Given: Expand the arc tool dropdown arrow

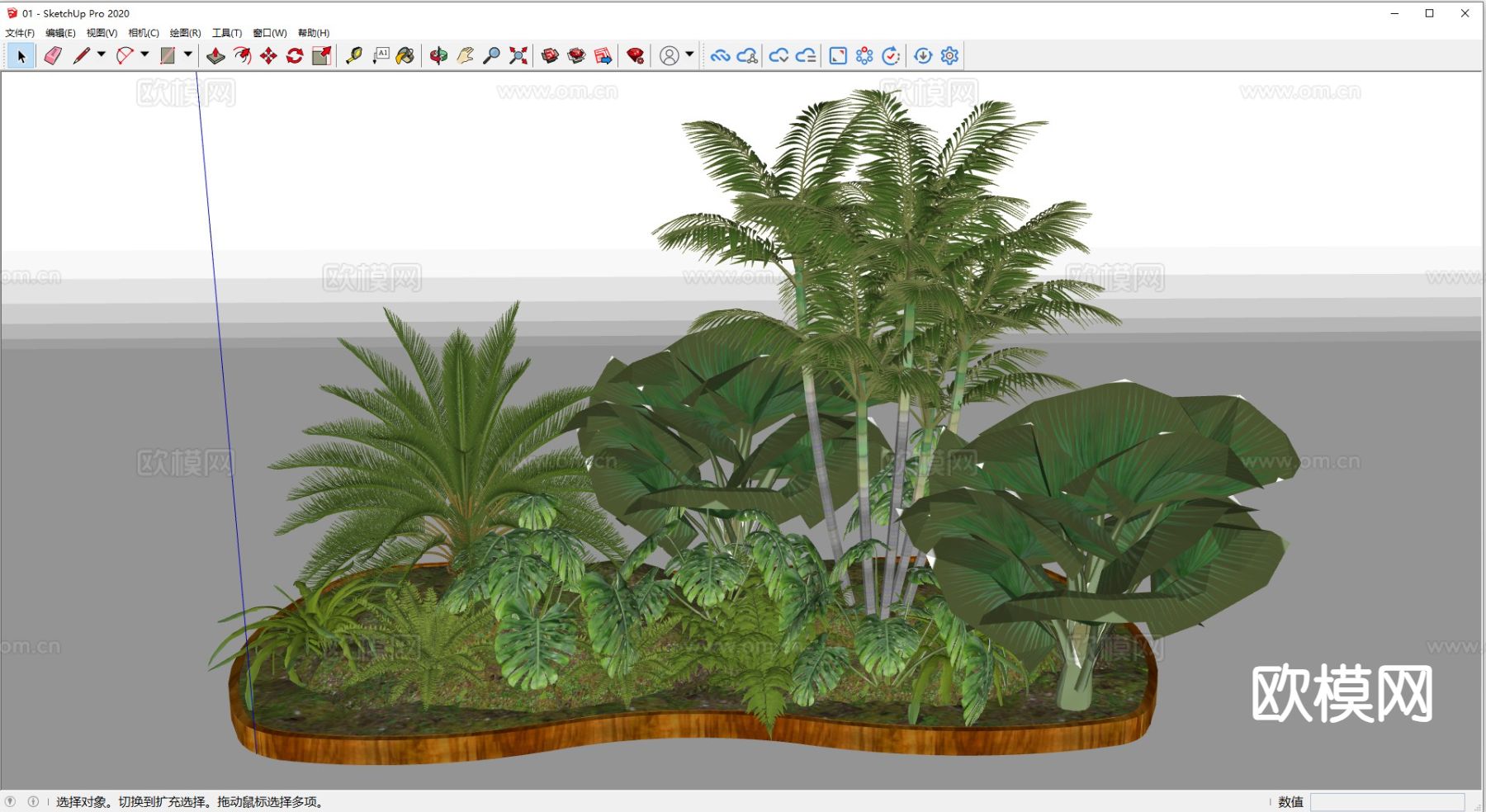Looking at the screenshot, I should click(x=144, y=54).
